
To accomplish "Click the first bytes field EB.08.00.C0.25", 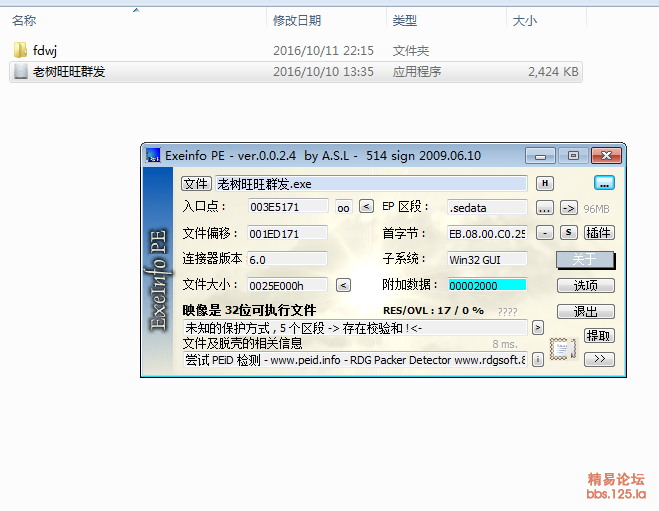I will click(x=488, y=233).
